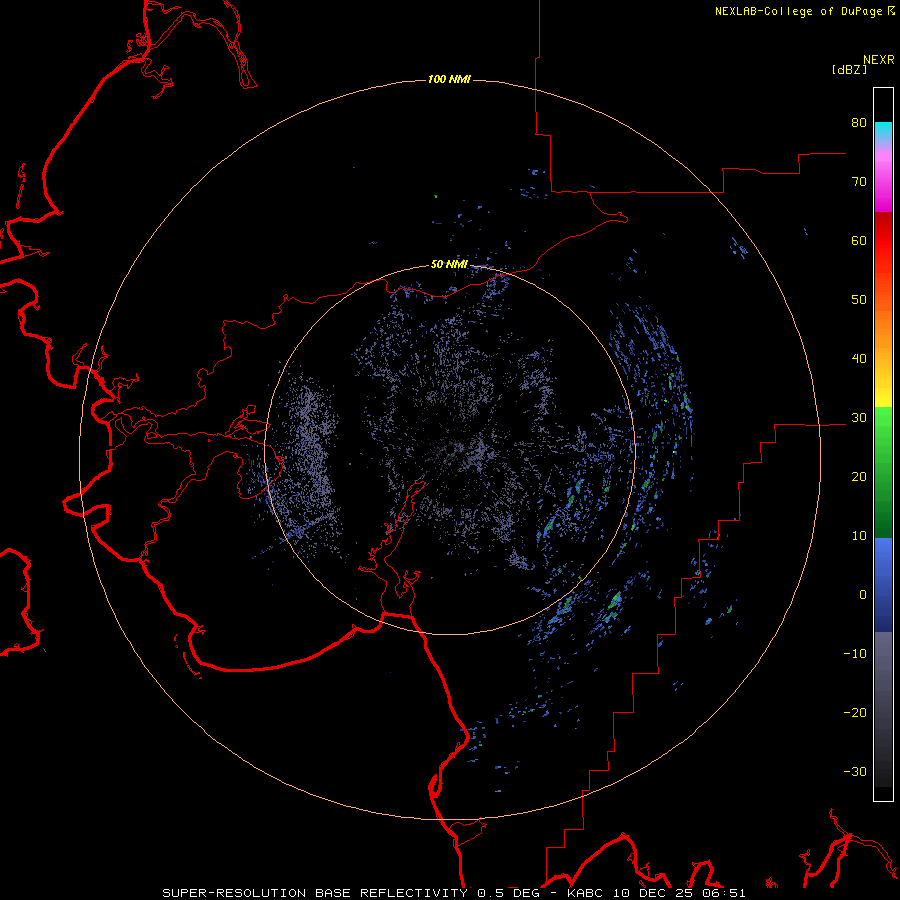Screen dimensions: 900x900
Task: Click the 10 value on dBZ scale
Action: click(859, 536)
